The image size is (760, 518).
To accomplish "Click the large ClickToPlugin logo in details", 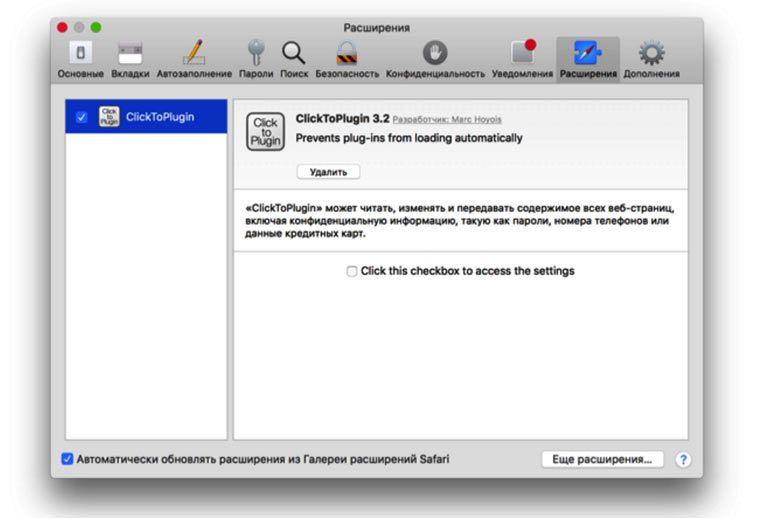I will (265, 131).
